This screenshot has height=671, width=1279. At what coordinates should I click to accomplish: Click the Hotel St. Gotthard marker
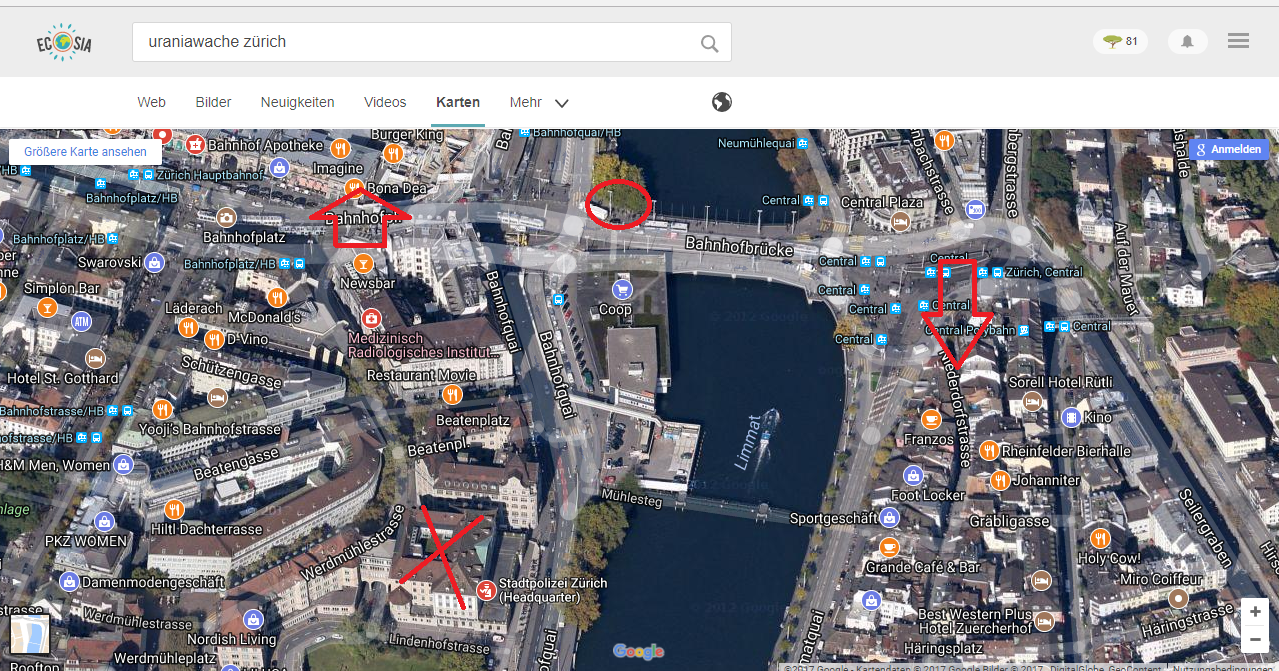[x=95, y=358]
